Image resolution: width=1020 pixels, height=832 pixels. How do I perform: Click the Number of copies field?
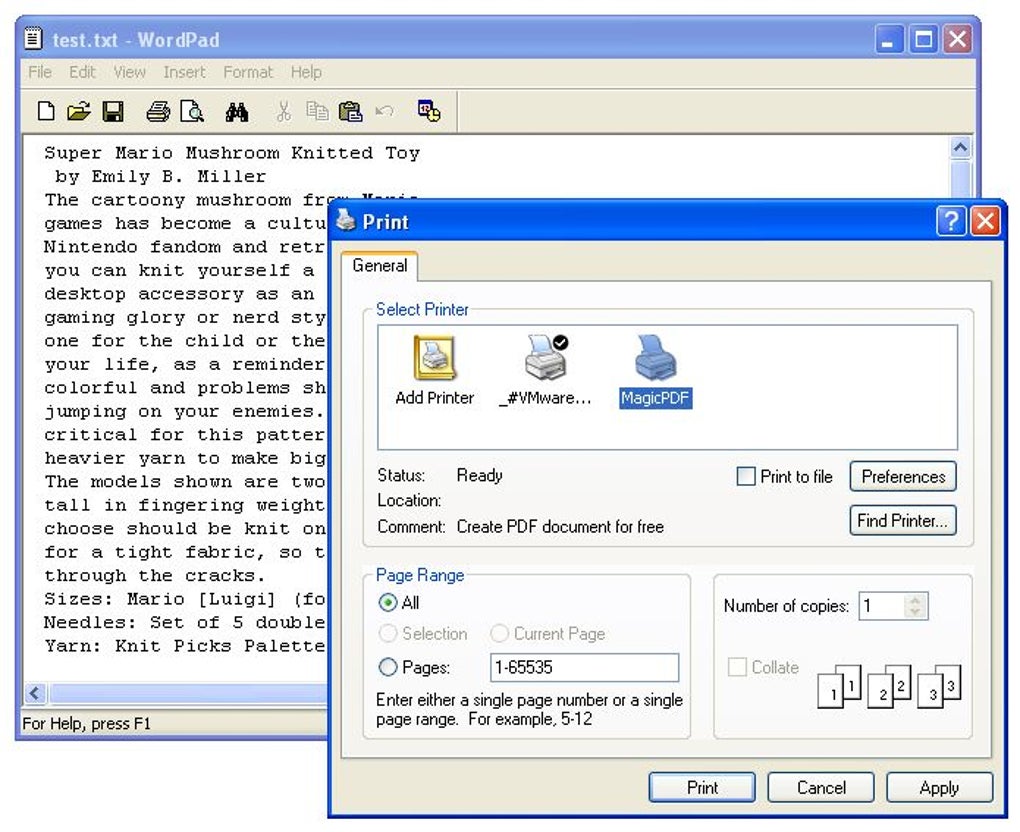tap(882, 606)
